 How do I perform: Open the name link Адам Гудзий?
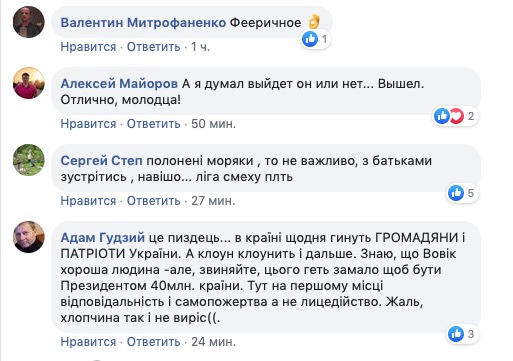103,238
